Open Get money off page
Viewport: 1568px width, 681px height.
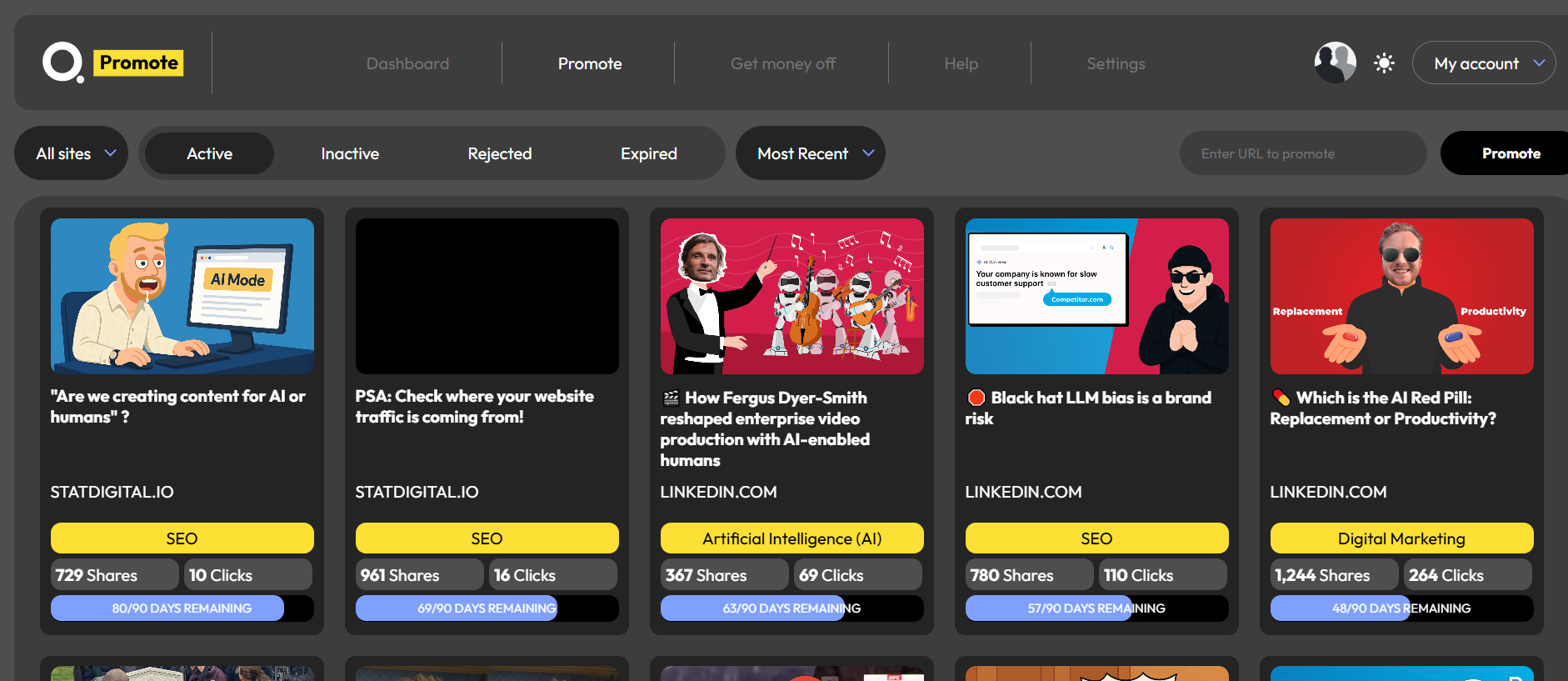(782, 63)
